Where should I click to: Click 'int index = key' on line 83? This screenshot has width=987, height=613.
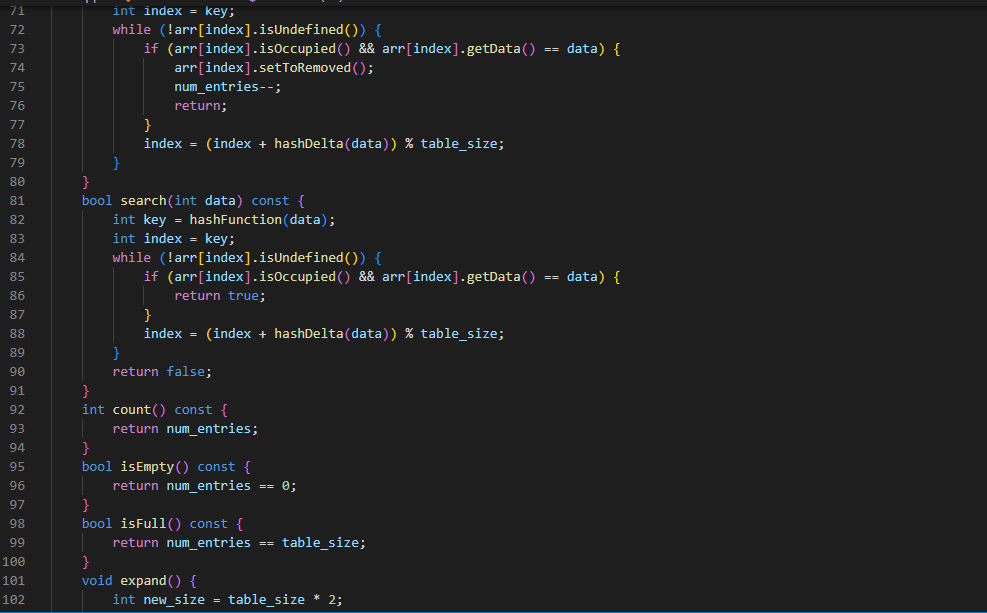[170, 239]
